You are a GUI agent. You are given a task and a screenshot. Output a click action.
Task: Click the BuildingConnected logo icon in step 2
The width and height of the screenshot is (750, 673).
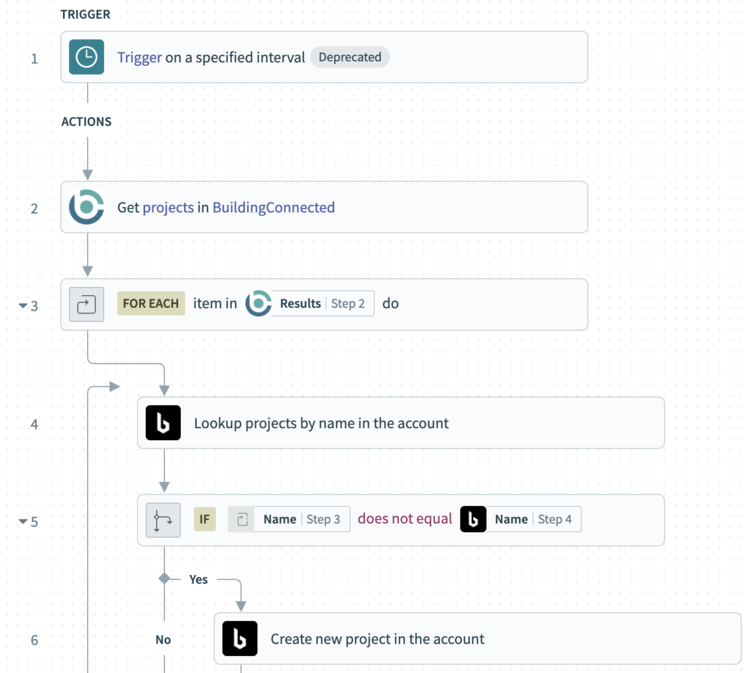pos(86,207)
